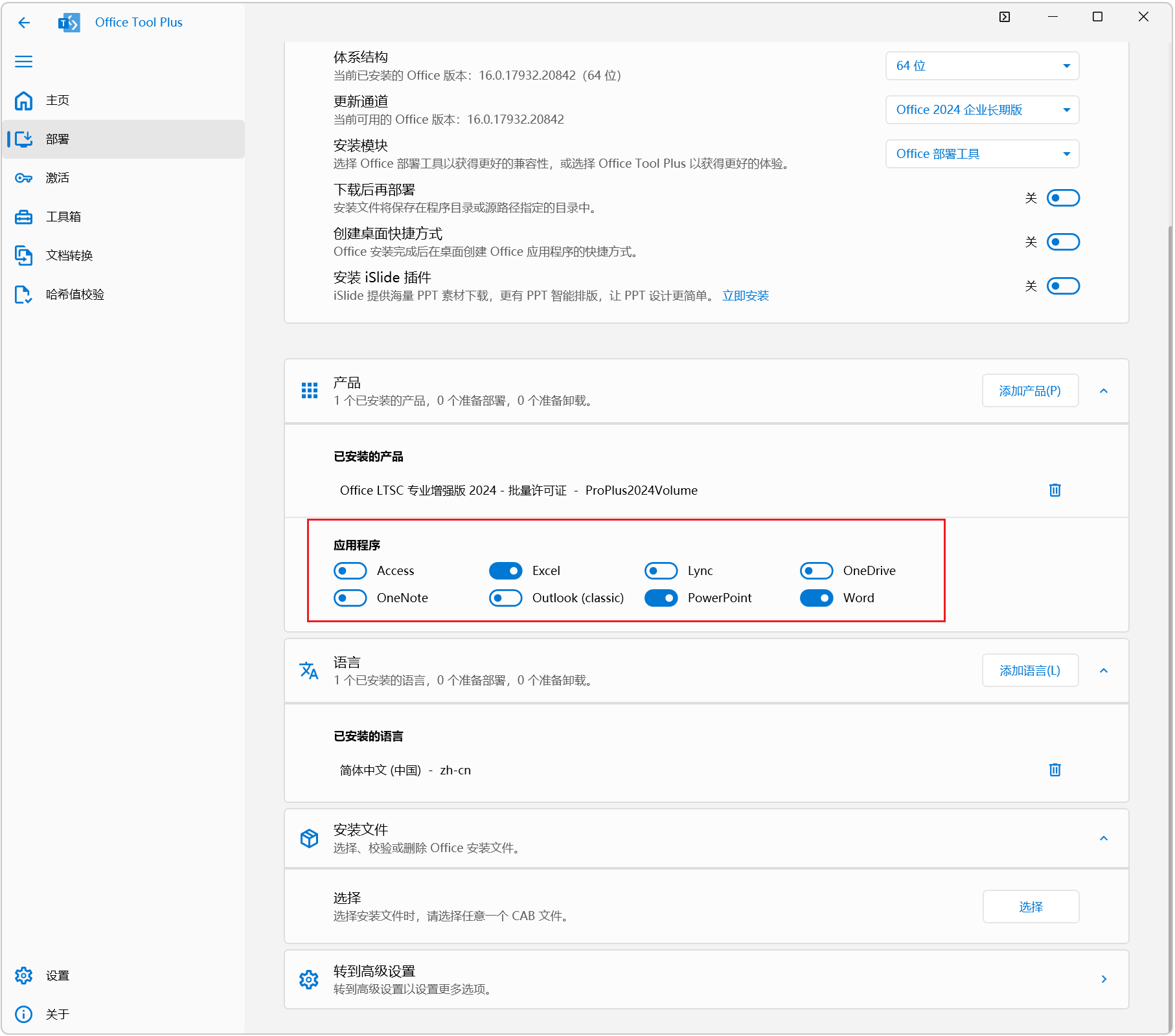The image size is (1175, 1036).
Task: Toggle 下载后再部署 switch
Action: (x=1064, y=198)
